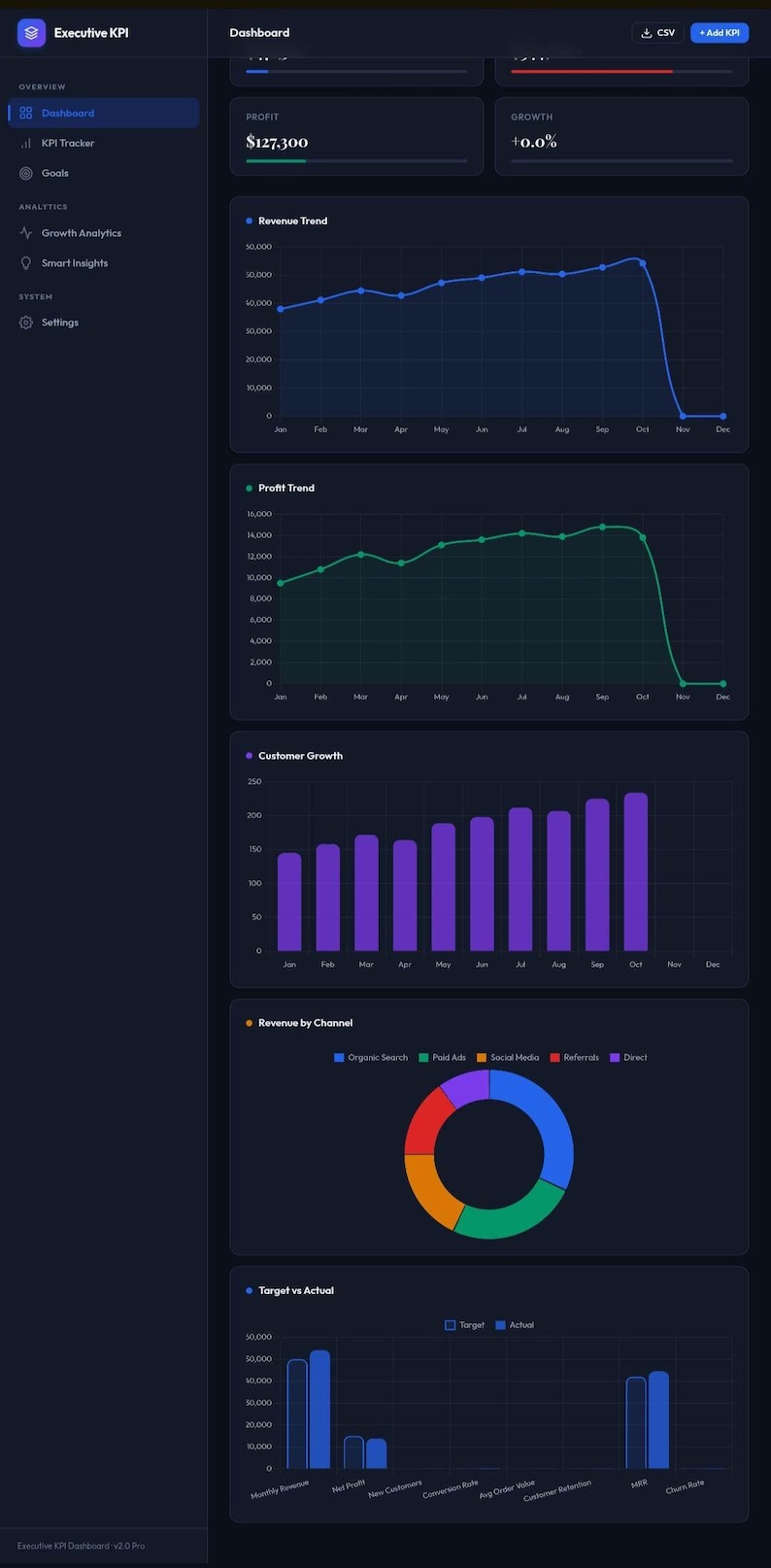Open the Settings menu entry
The height and width of the screenshot is (1568, 771).
click(x=104, y=323)
